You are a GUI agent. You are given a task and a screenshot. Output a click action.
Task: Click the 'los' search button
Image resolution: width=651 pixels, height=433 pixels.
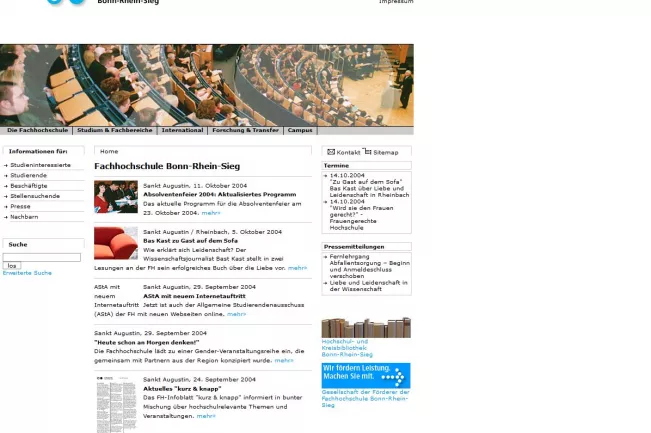pos(12,266)
